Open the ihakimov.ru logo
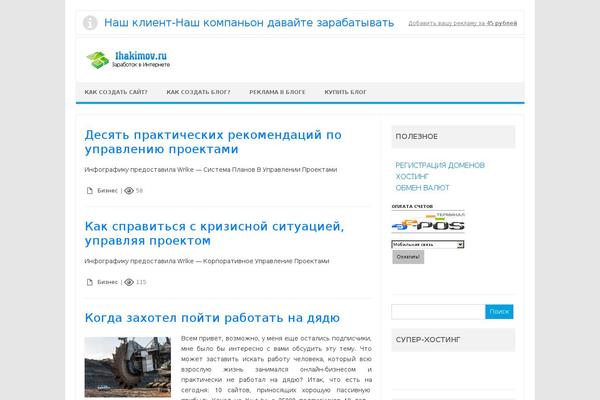600x400 pixels. point(128,60)
